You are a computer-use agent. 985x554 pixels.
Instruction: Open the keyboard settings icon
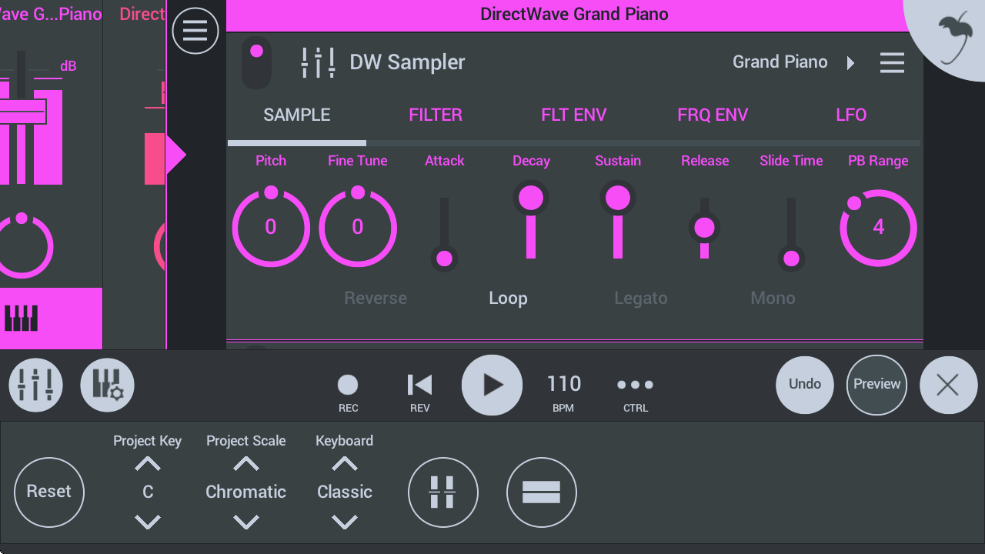point(107,385)
